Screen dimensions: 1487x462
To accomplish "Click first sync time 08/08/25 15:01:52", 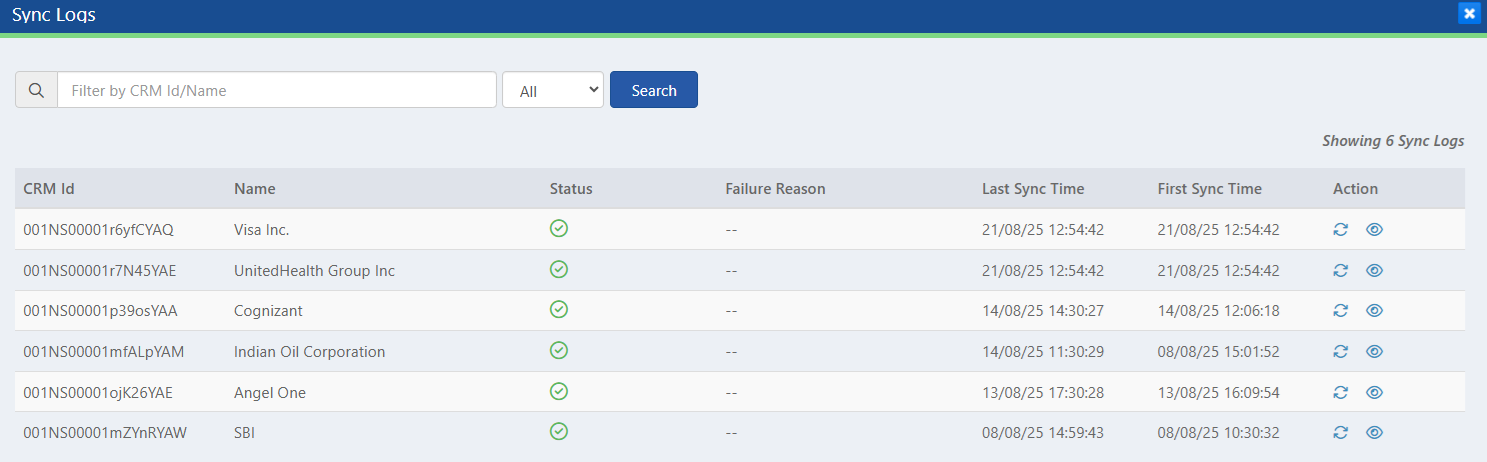I will click(1218, 352).
